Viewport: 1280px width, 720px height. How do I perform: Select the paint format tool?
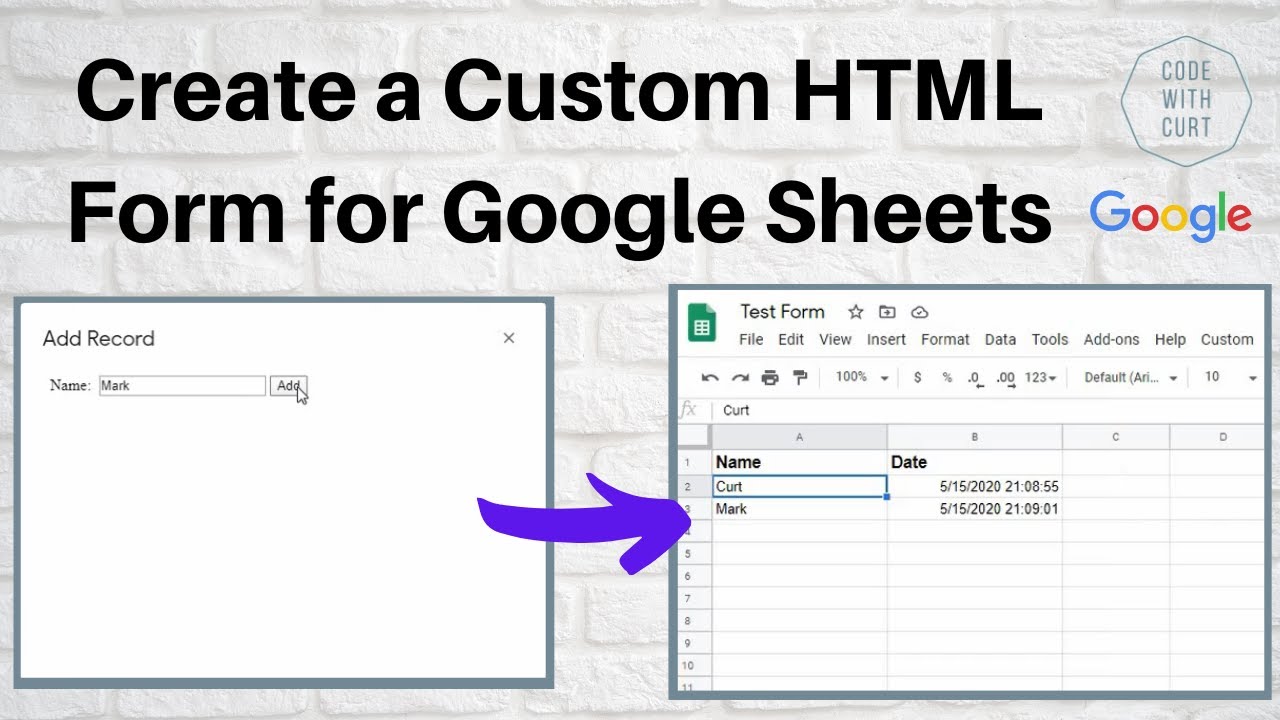tap(800, 377)
